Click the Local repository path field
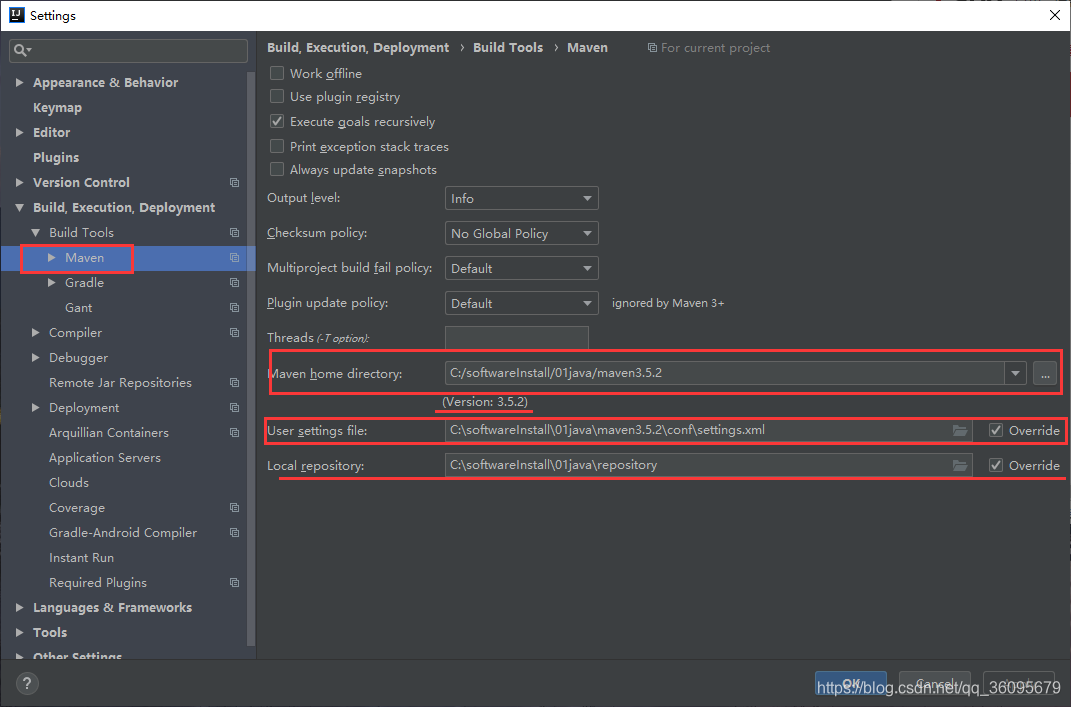 pyautogui.click(x=708, y=465)
